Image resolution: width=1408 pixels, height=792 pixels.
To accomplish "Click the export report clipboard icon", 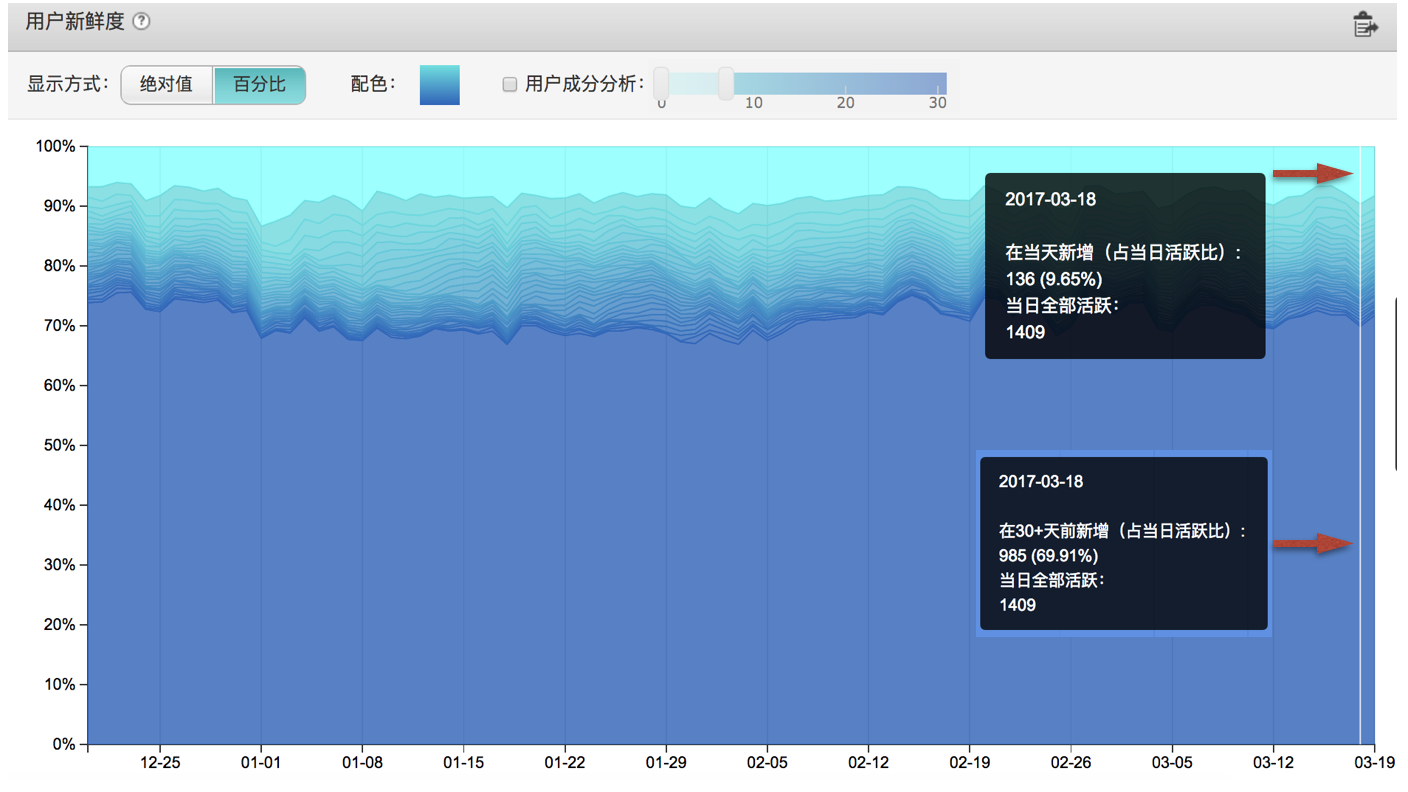I will [x=1364, y=24].
